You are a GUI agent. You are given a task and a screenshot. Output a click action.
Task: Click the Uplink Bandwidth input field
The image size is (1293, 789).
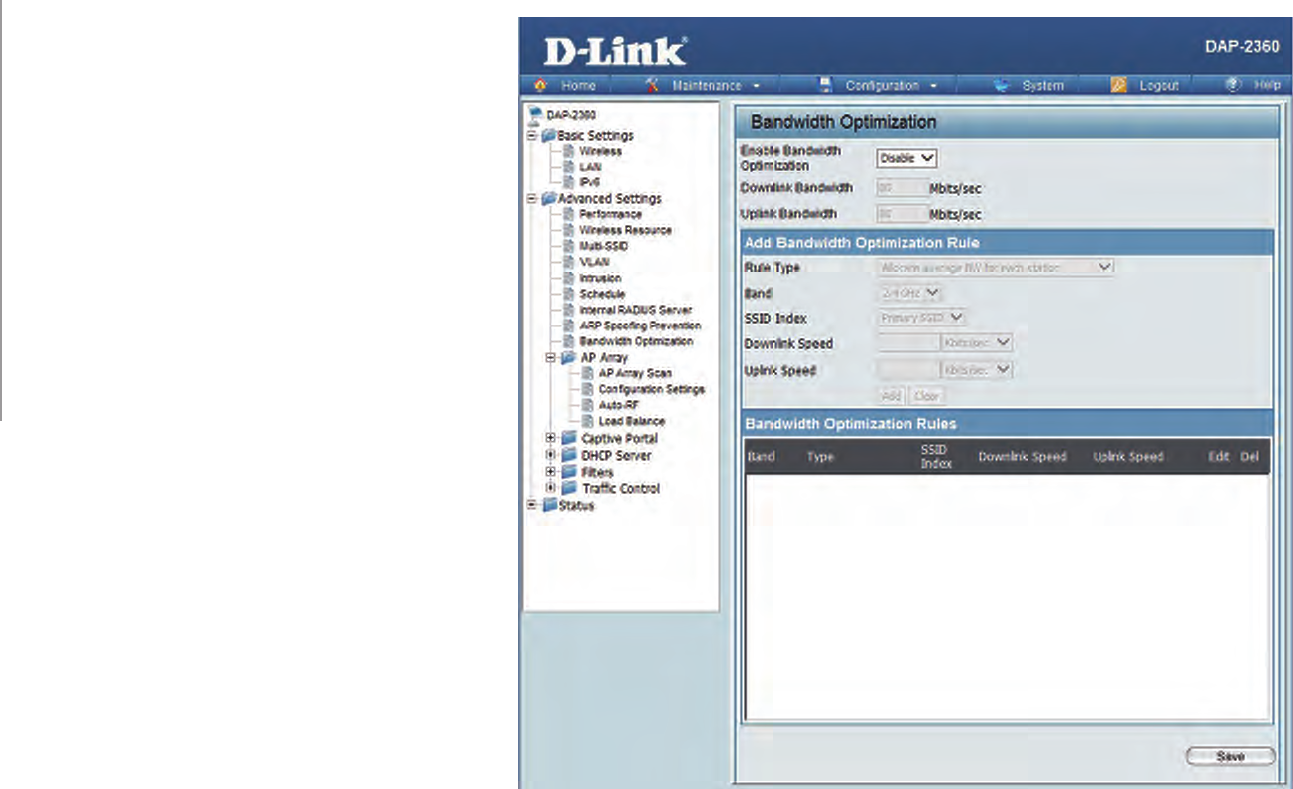tap(901, 214)
